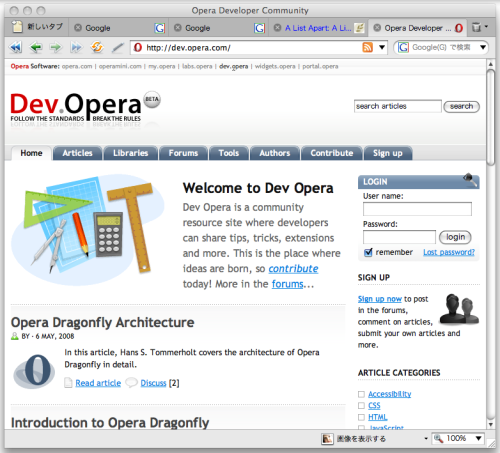Open the address bar history dropdown
This screenshot has width=500, height=453.
tap(382, 47)
